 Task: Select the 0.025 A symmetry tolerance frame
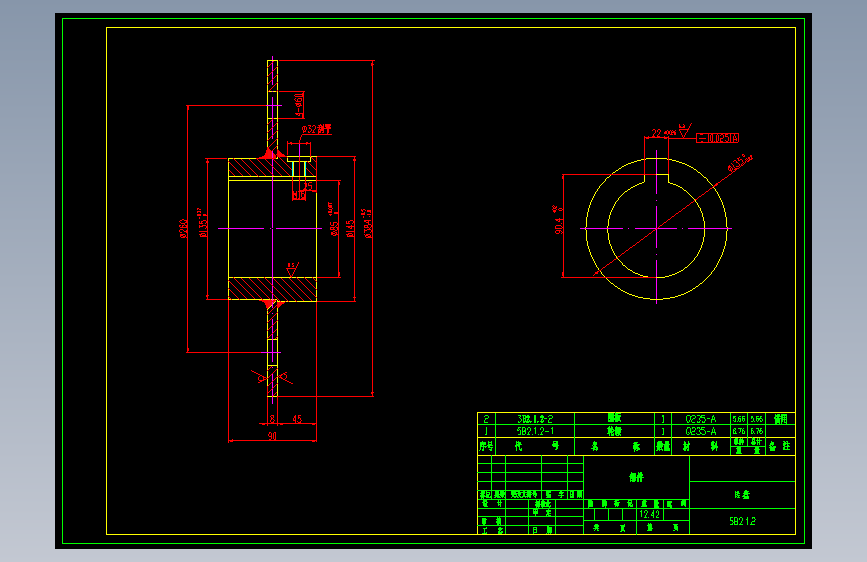click(717, 138)
